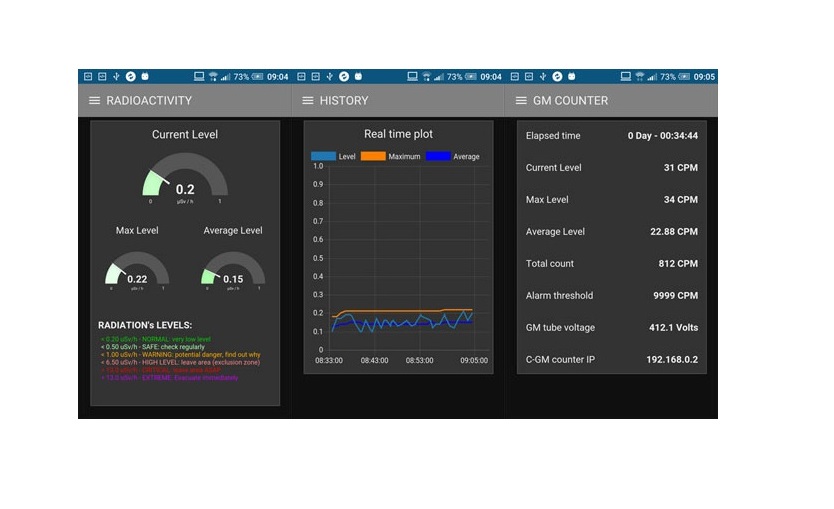The width and height of the screenshot is (834, 509).
Task: Open the hamburger menu beside HISTORY
Action: 307,101
